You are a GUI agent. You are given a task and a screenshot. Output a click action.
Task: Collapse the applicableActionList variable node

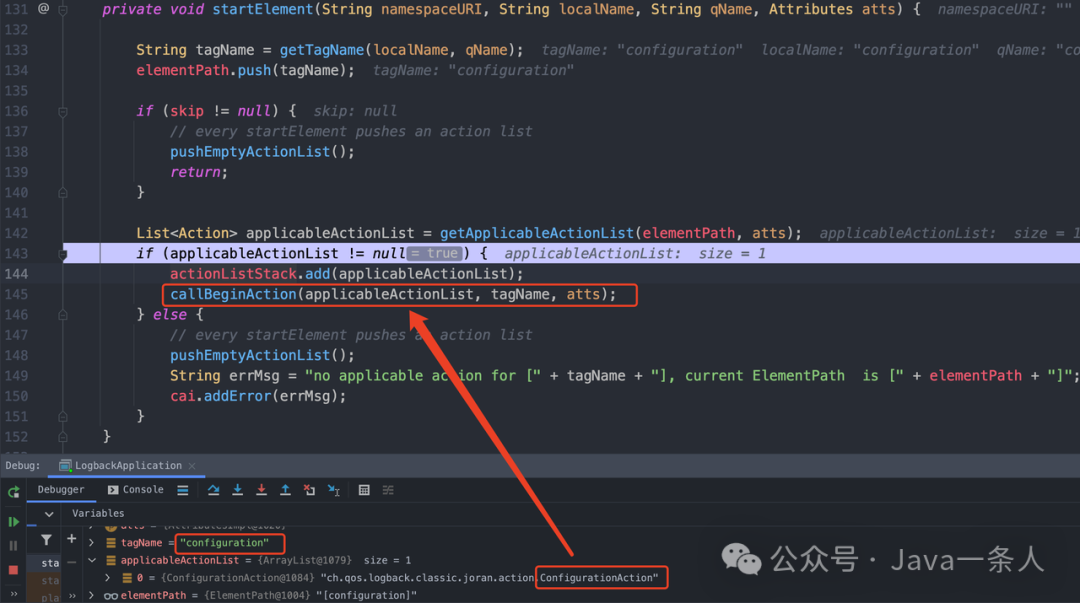click(92, 560)
